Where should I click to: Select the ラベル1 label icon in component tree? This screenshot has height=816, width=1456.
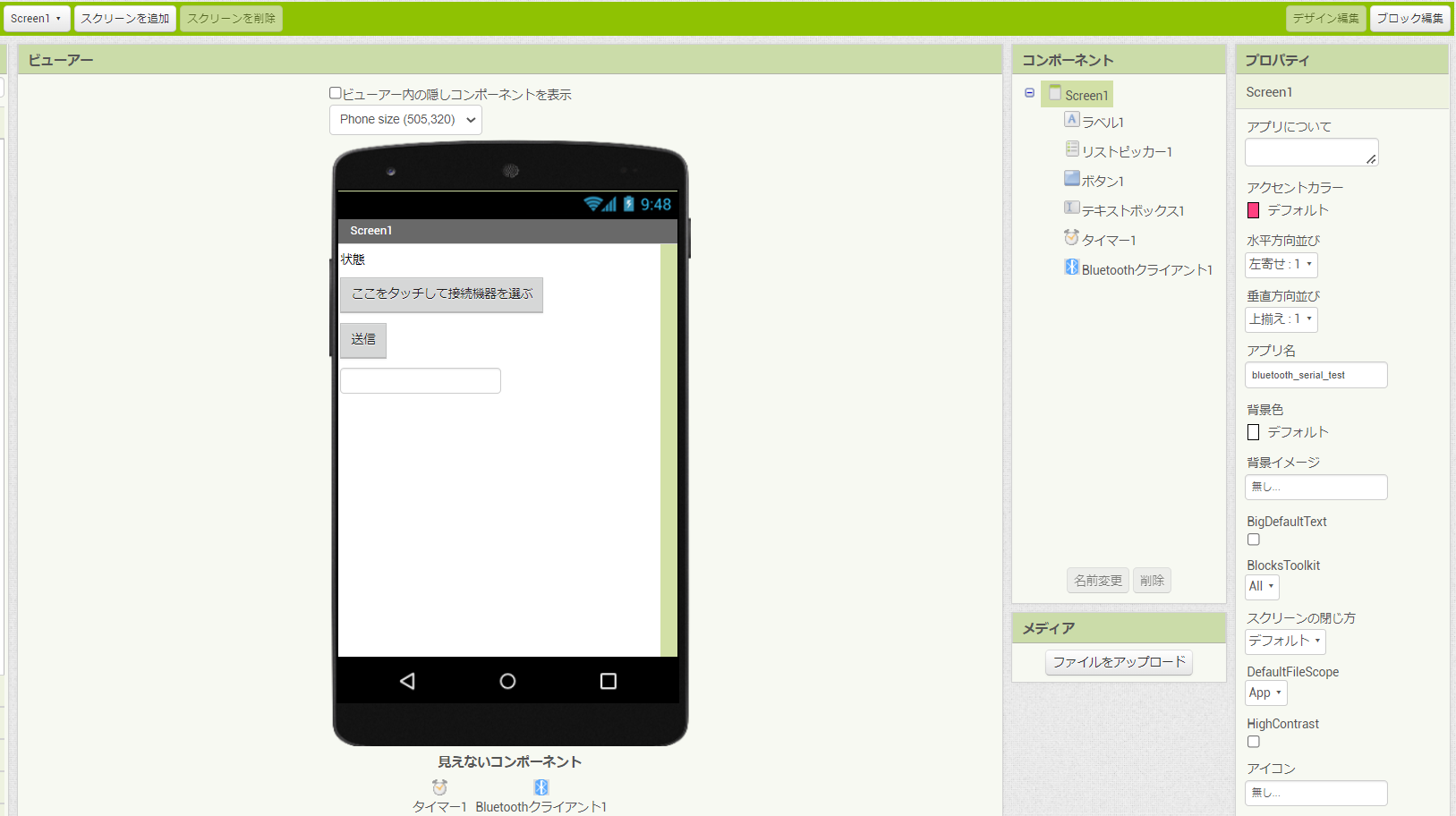1071,119
